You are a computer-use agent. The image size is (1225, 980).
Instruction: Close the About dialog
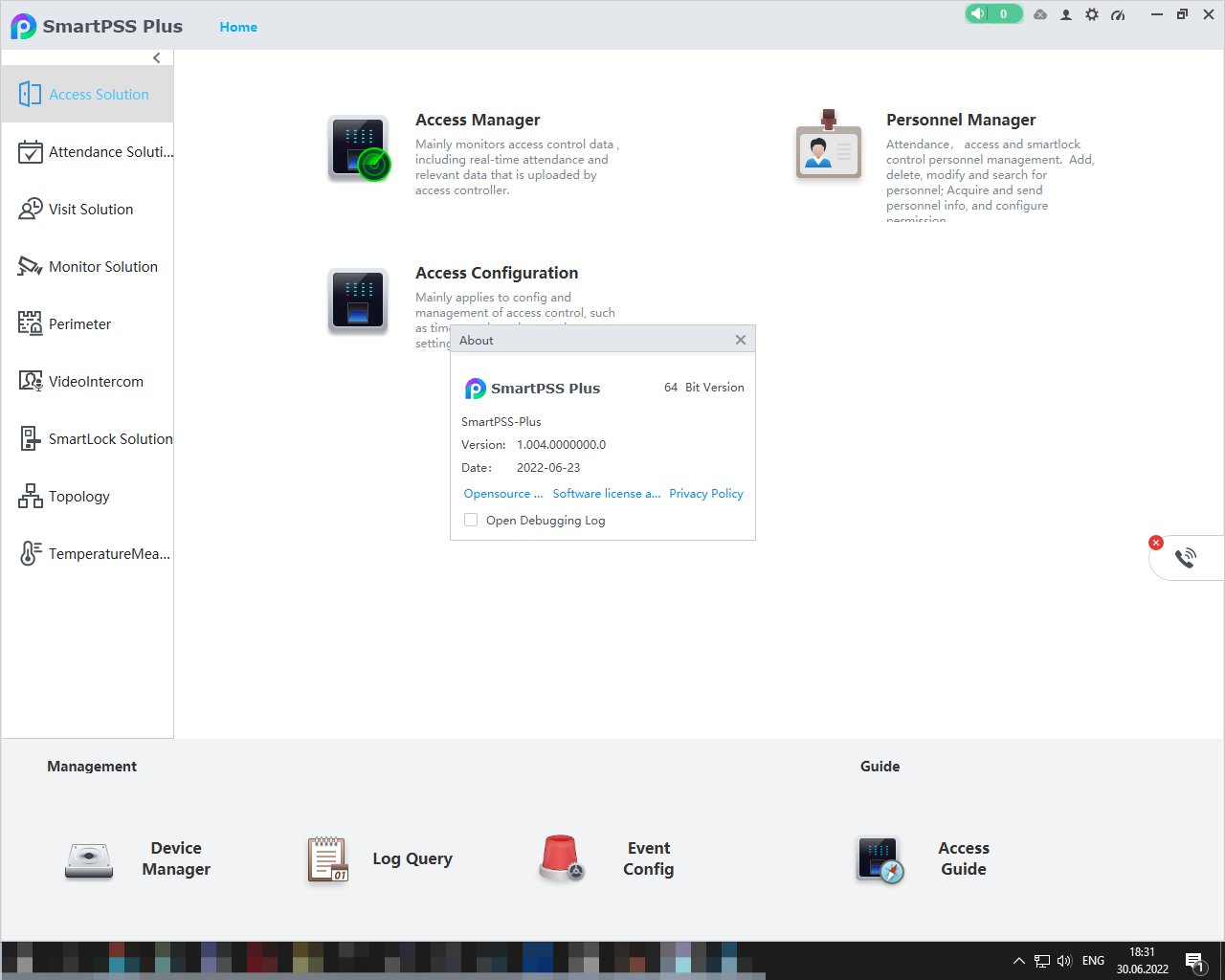[741, 340]
